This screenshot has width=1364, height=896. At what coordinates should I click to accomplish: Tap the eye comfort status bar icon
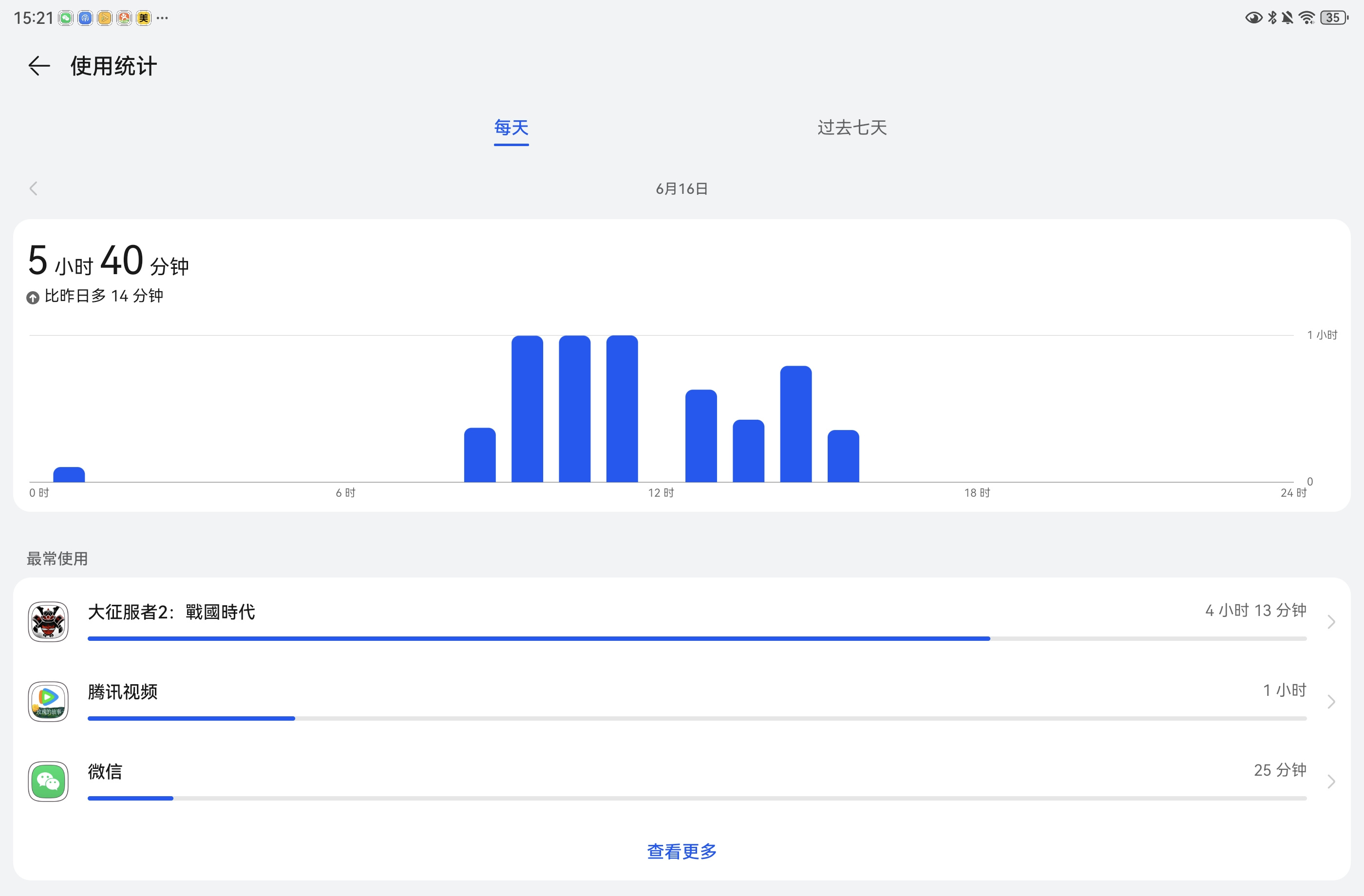tap(1253, 18)
